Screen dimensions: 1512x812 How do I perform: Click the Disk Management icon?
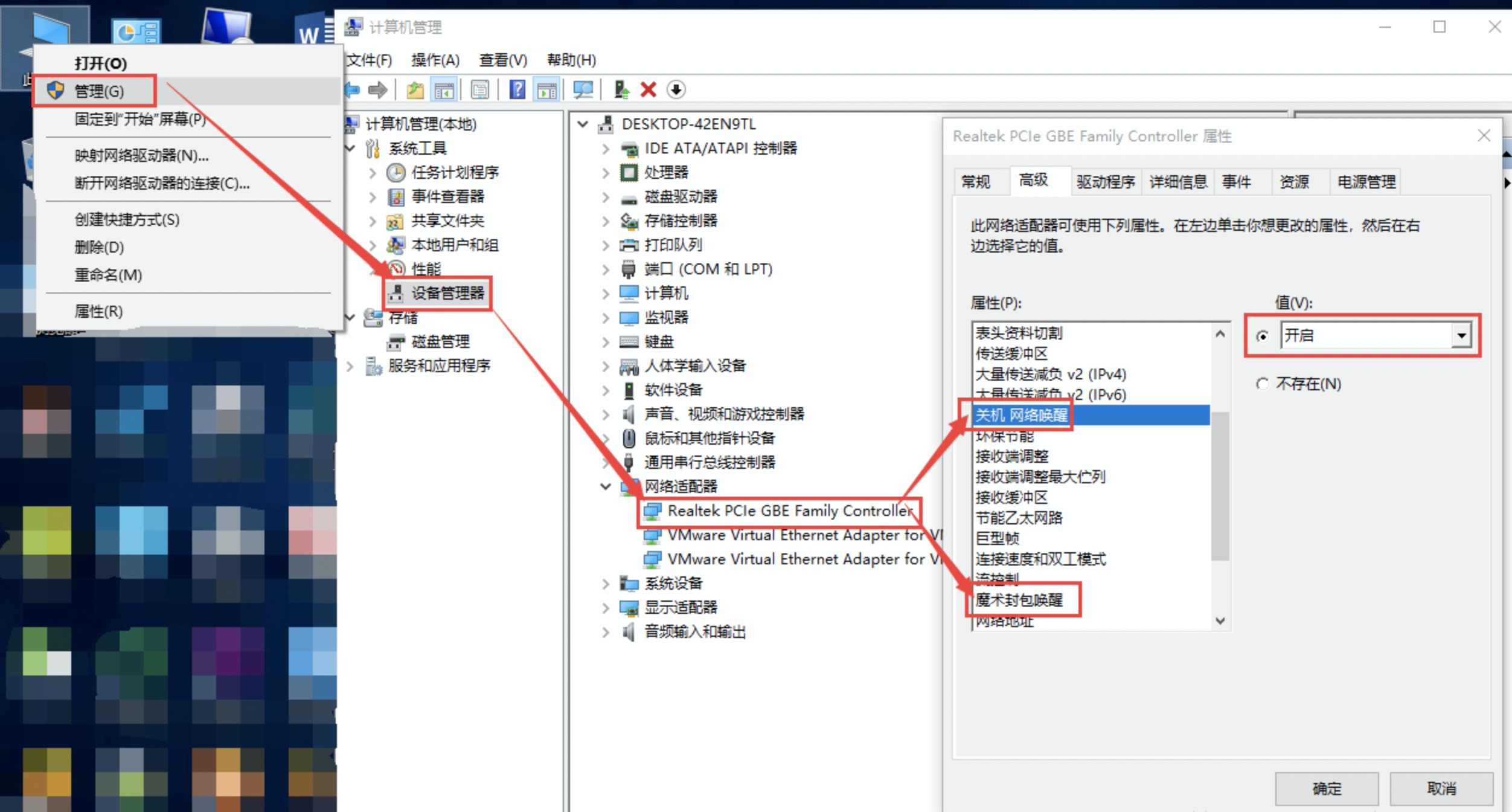pyautogui.click(x=396, y=343)
